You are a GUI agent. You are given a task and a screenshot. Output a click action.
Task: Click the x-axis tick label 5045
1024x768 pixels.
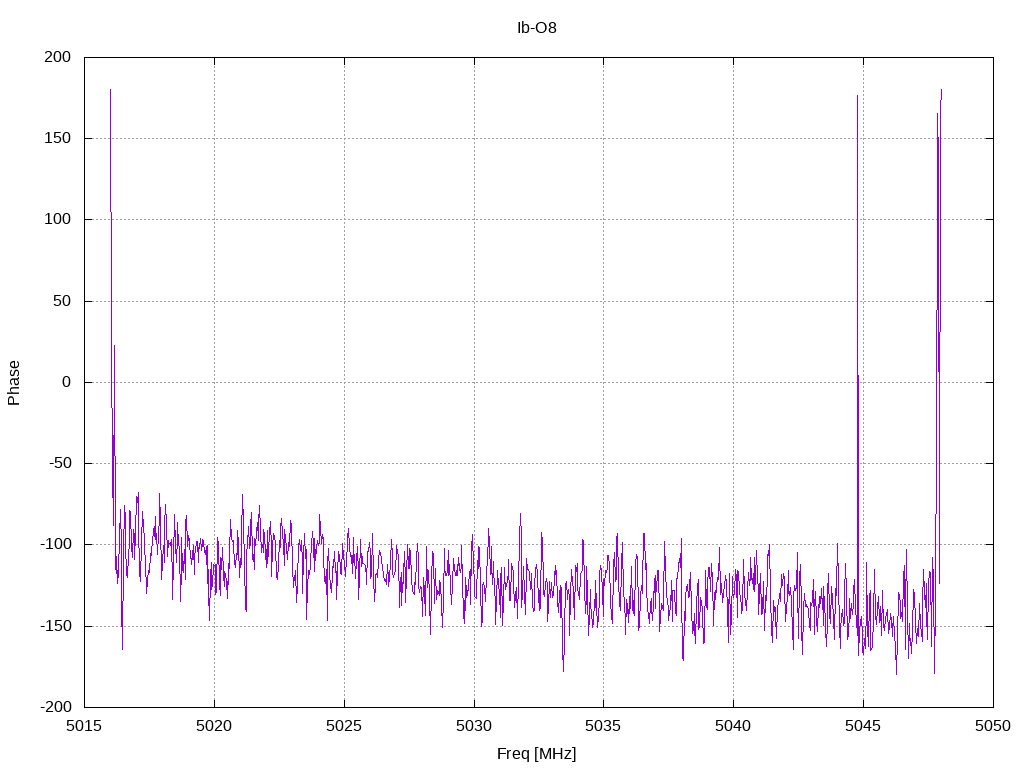(863, 726)
